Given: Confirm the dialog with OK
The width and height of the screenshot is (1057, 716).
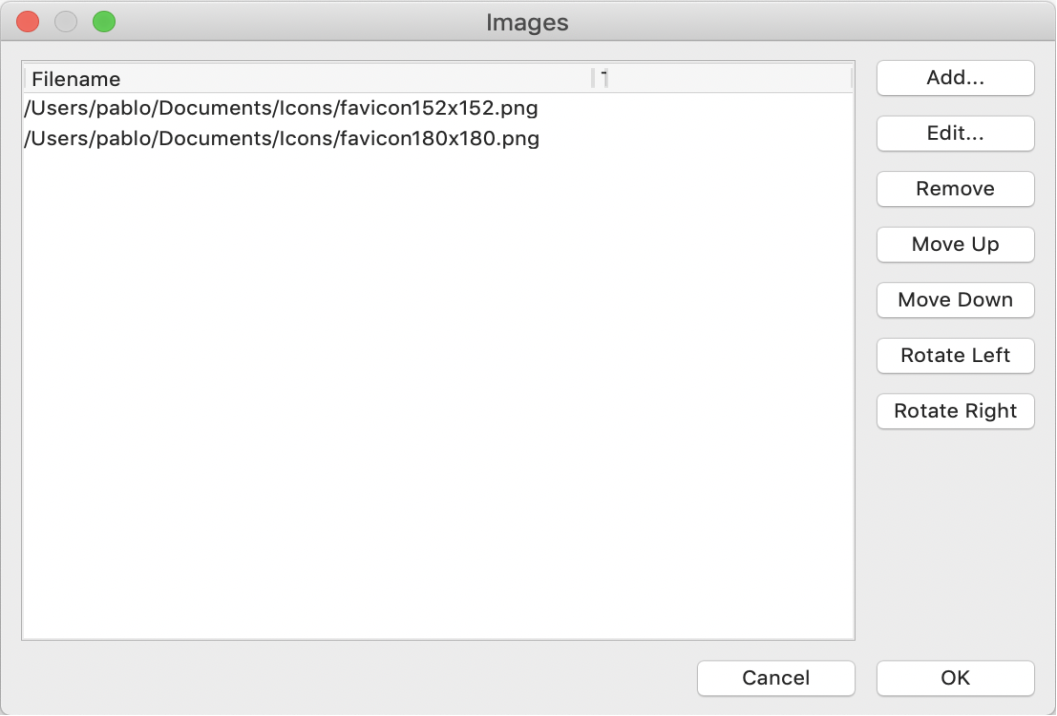Looking at the screenshot, I should (955, 678).
